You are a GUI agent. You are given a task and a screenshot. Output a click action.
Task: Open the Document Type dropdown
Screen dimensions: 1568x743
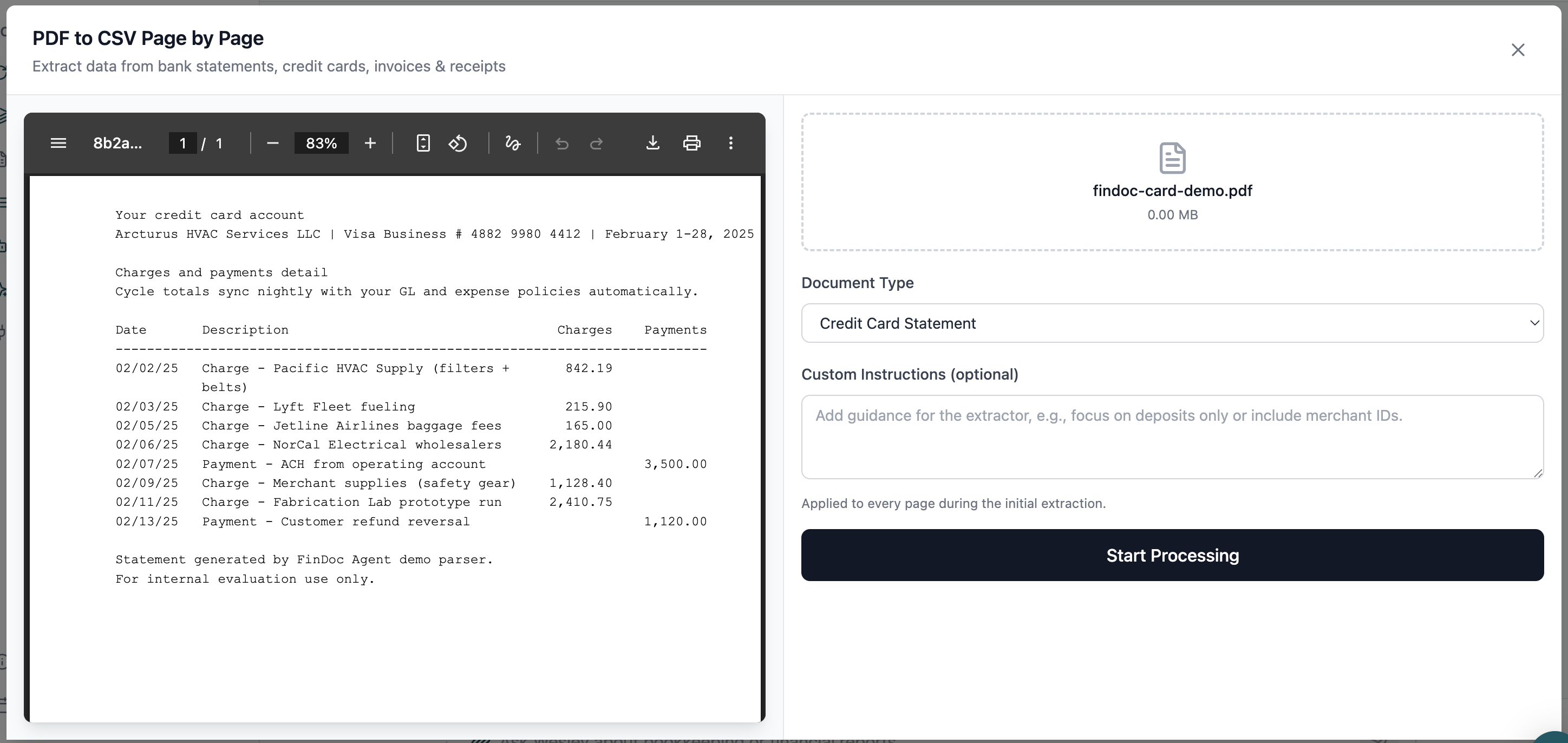(1172, 323)
